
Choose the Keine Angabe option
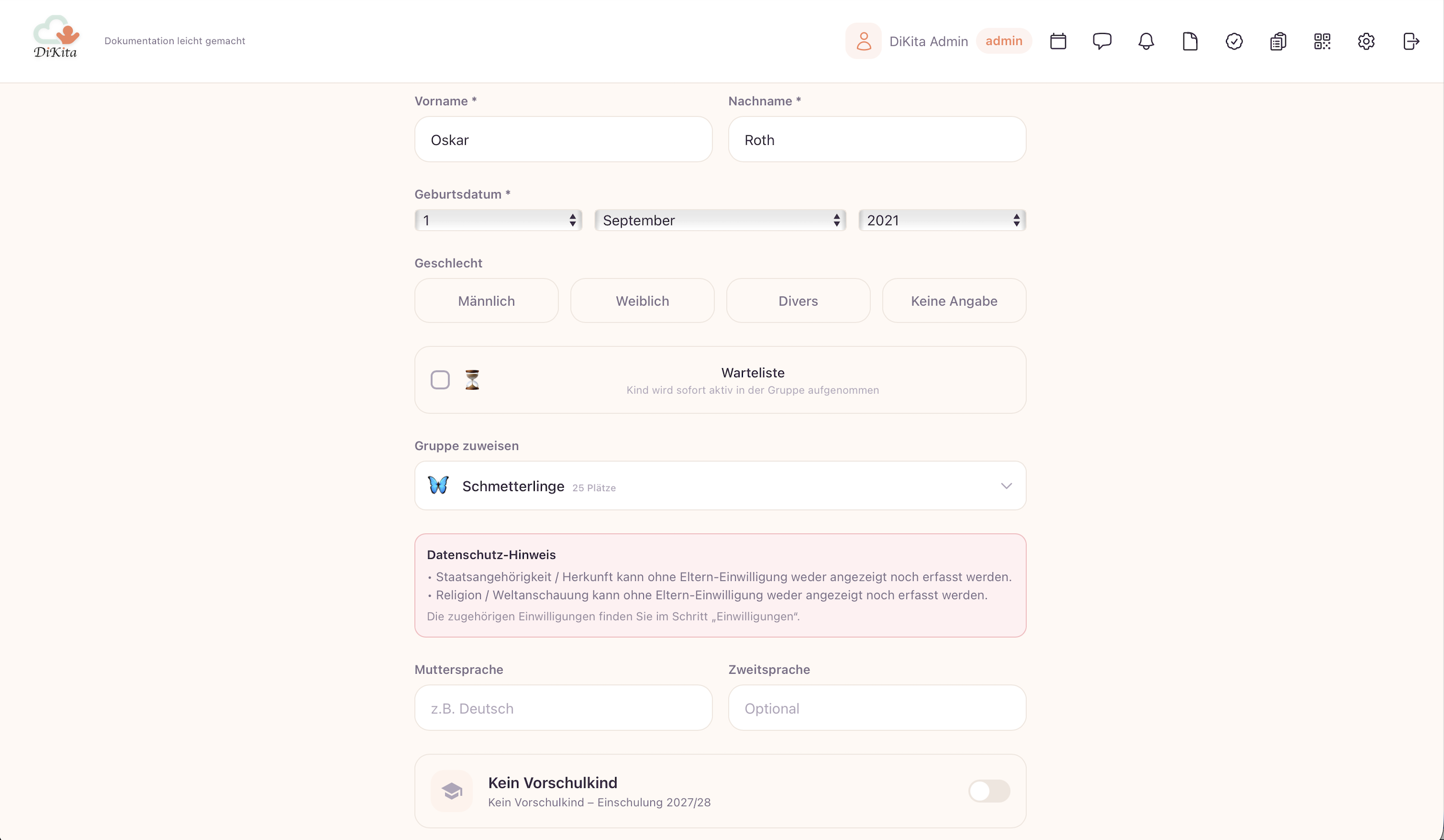pyautogui.click(x=954, y=301)
